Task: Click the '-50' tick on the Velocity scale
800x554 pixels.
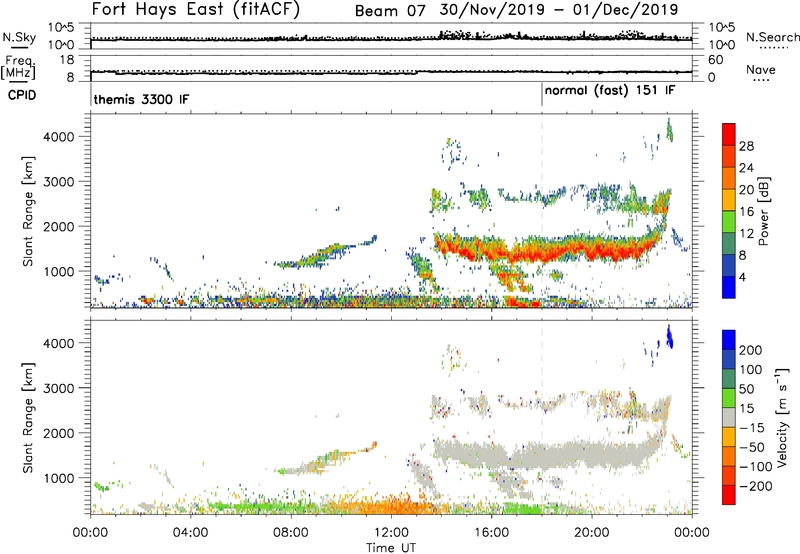Action: (752, 447)
